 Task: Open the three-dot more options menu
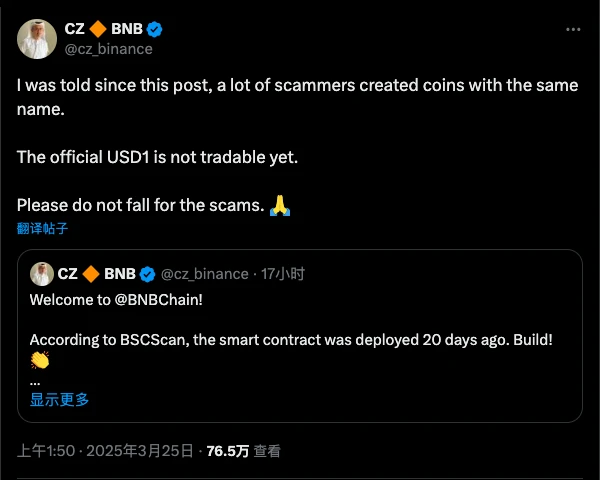click(x=573, y=29)
